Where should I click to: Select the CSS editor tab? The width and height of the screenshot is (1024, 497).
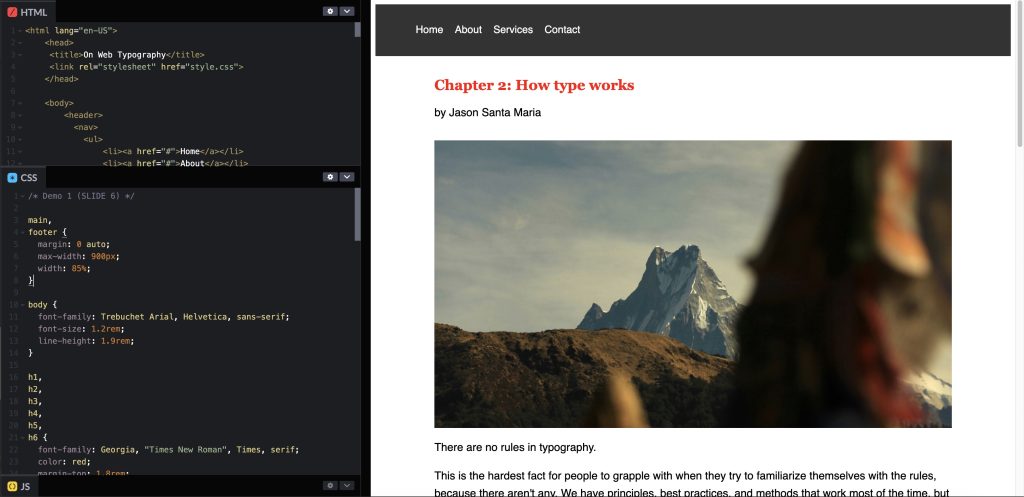23,178
